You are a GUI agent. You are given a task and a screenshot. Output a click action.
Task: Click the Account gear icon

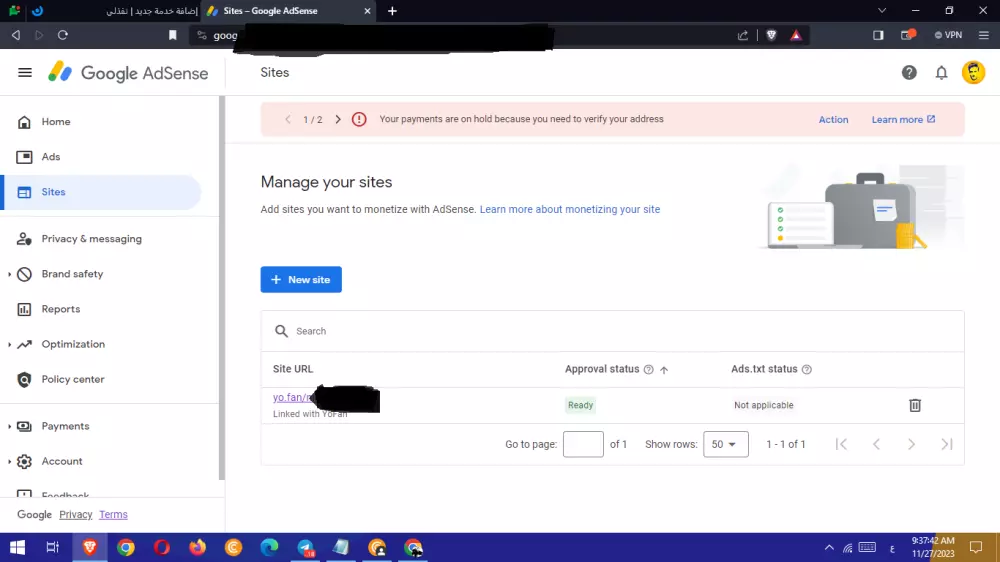tap(24, 461)
